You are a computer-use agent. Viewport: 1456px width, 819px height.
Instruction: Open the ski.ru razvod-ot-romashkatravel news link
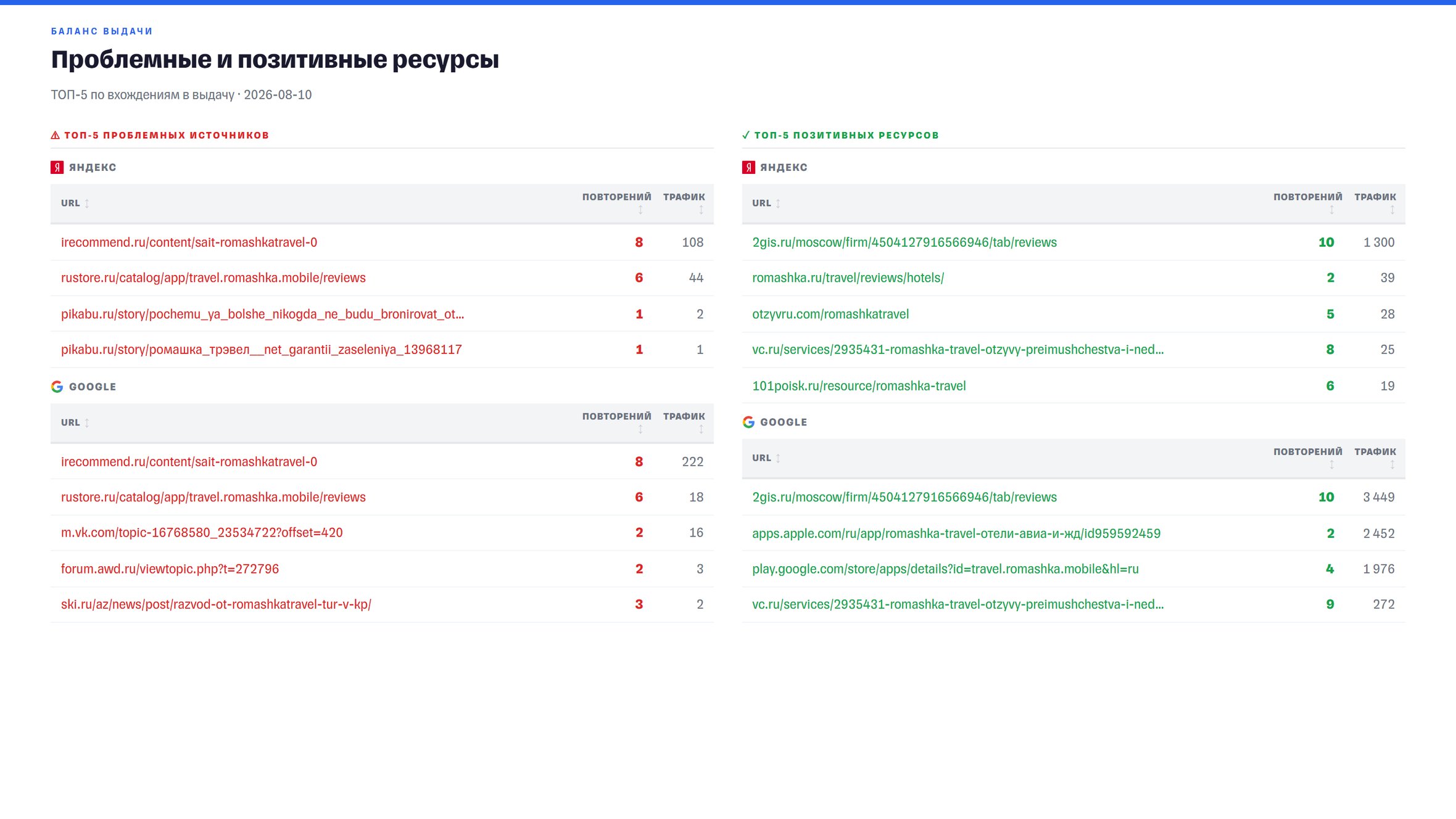click(216, 604)
